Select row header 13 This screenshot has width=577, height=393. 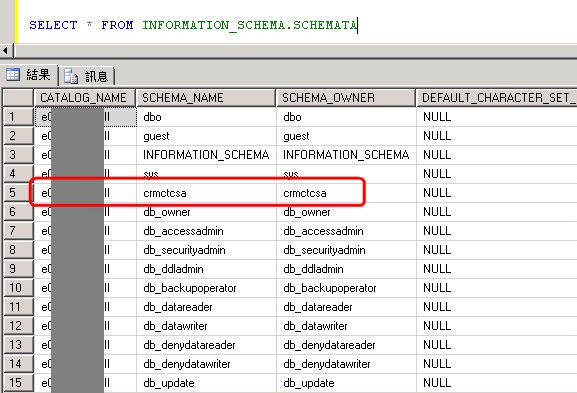[18, 345]
